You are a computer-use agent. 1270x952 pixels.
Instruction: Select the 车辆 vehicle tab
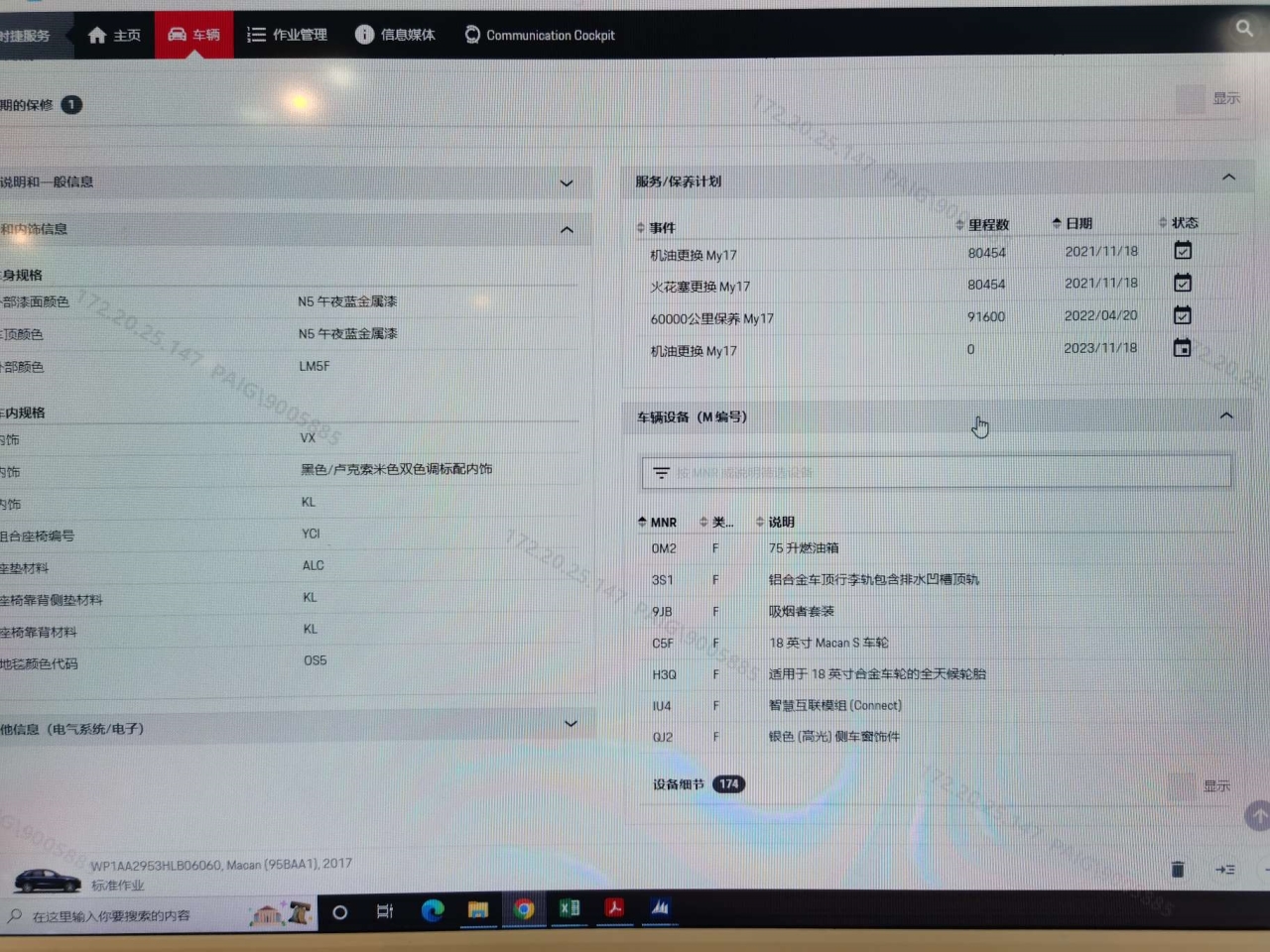pos(194,35)
